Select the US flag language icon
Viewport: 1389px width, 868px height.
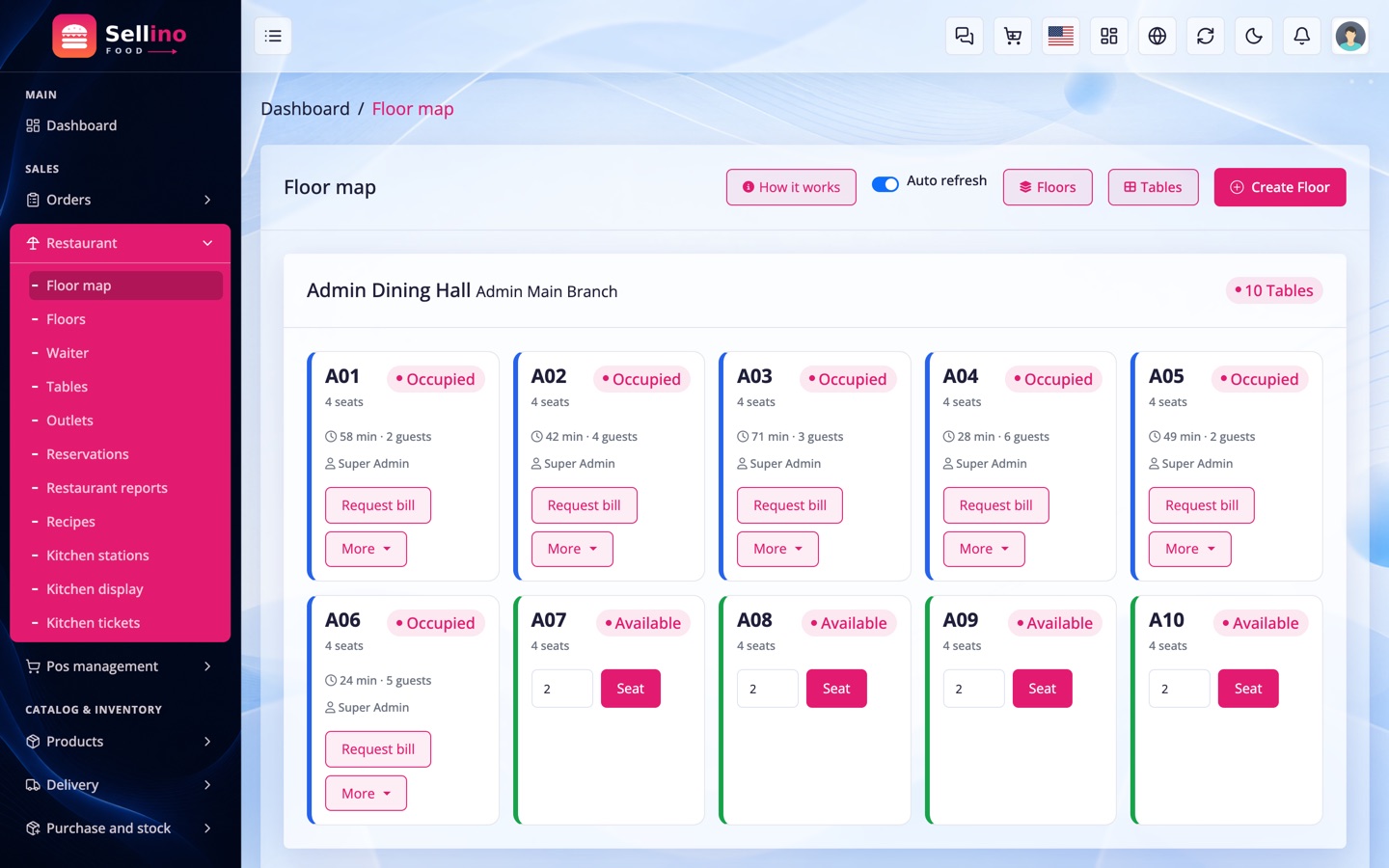pos(1061,36)
